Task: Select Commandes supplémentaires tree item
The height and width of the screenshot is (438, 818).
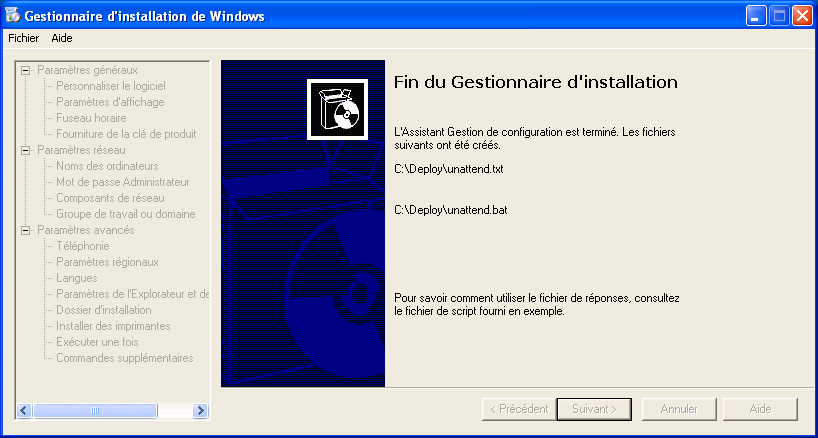Action: (125, 358)
